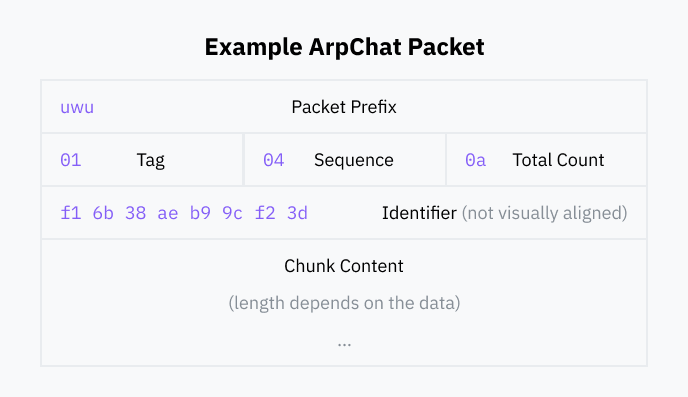Click '(length depends on the data)' note
The height and width of the screenshot is (397, 688).
pos(344,303)
